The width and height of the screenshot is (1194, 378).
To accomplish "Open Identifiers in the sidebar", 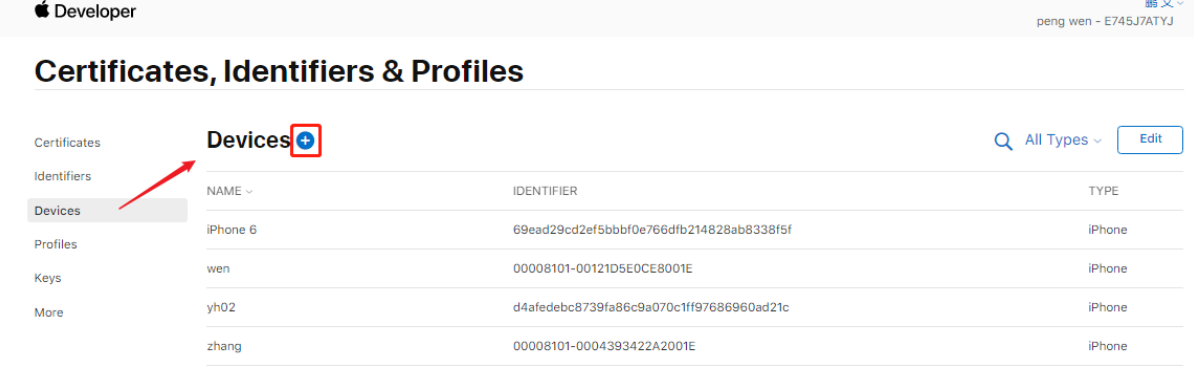I will point(62,176).
